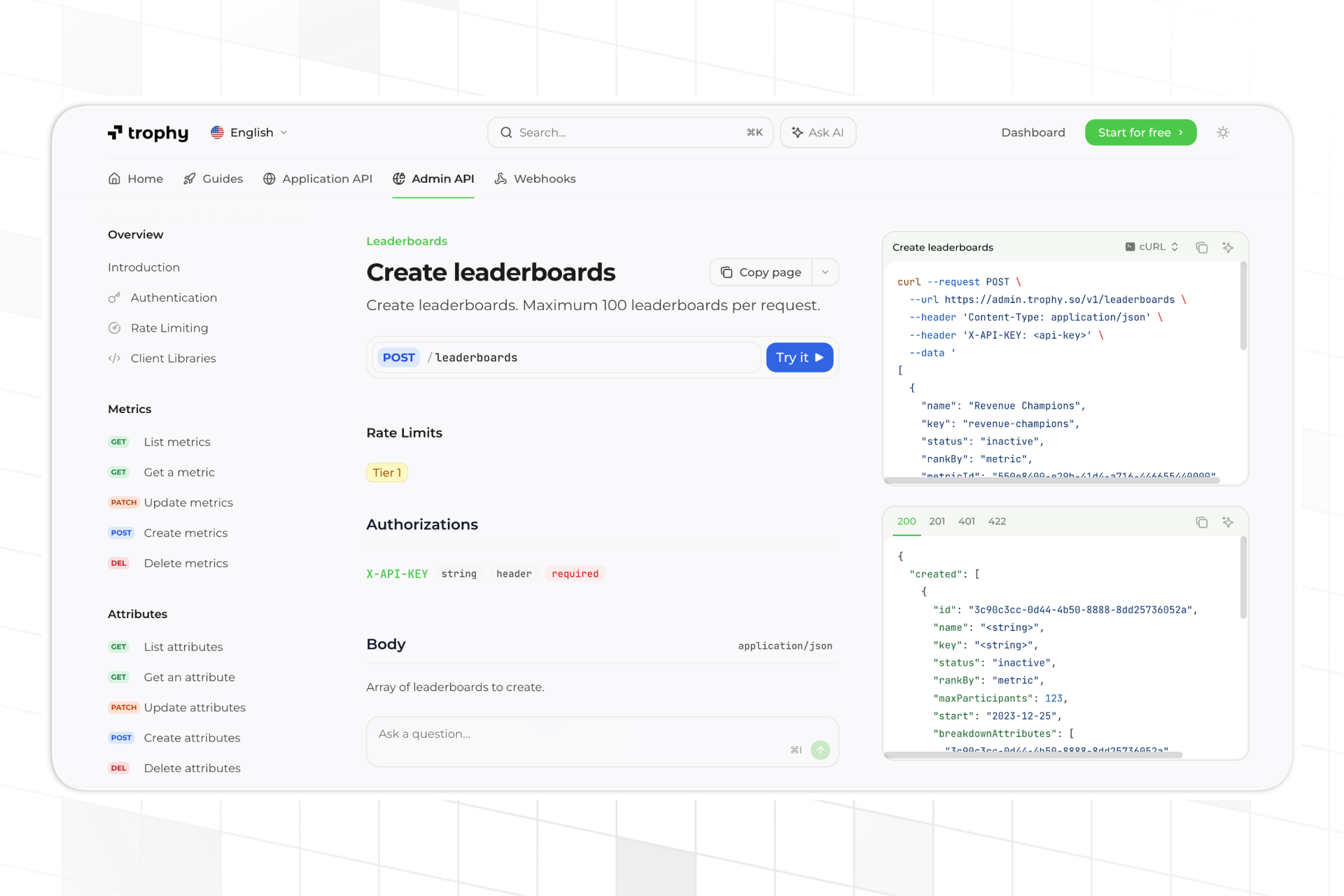The width and height of the screenshot is (1344, 896).
Task: Click the Guides rocket icon
Action: click(189, 178)
